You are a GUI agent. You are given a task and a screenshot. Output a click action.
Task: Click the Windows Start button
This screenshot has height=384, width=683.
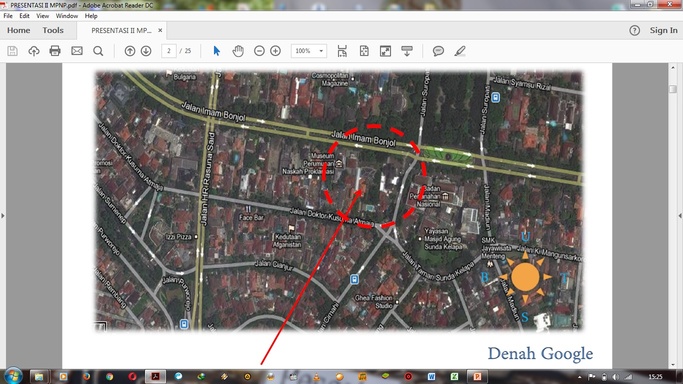(13, 376)
